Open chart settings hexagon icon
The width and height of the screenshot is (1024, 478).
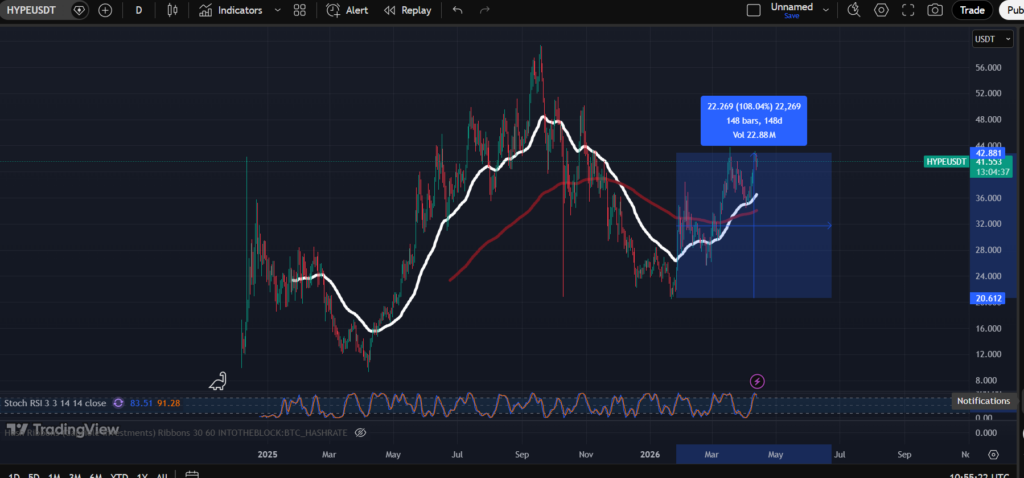(881, 10)
